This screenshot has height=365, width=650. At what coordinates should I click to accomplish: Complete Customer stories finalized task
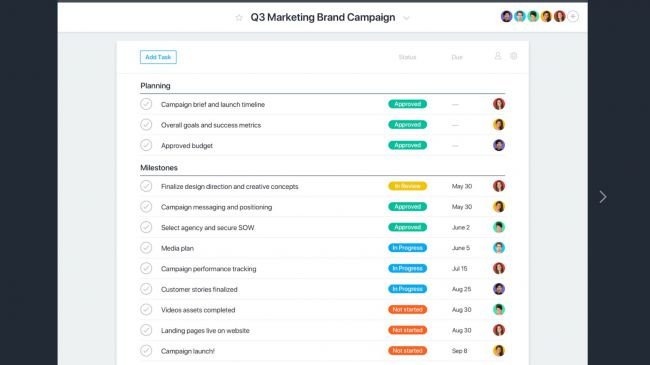click(x=146, y=289)
